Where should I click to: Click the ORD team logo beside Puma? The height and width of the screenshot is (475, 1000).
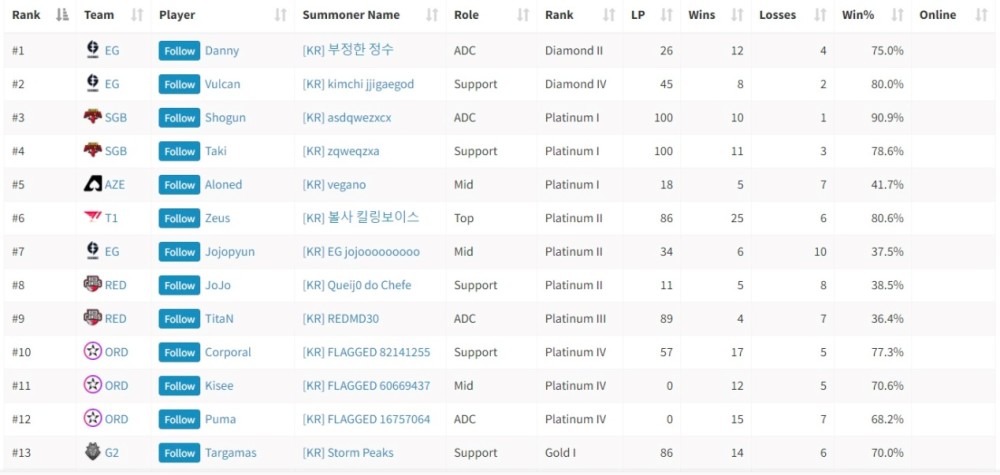[x=92, y=419]
